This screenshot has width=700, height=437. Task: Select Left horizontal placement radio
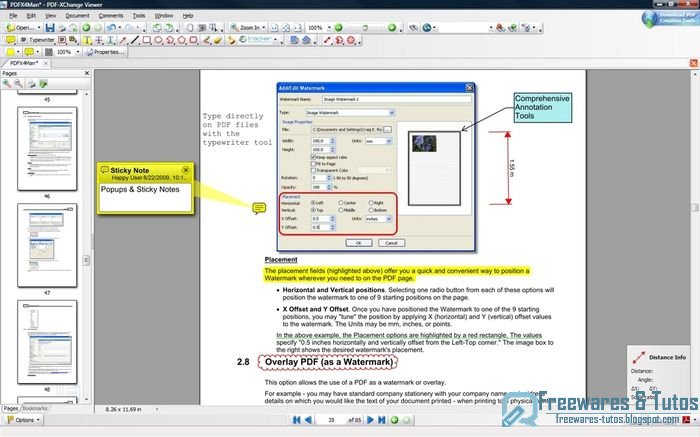313,203
